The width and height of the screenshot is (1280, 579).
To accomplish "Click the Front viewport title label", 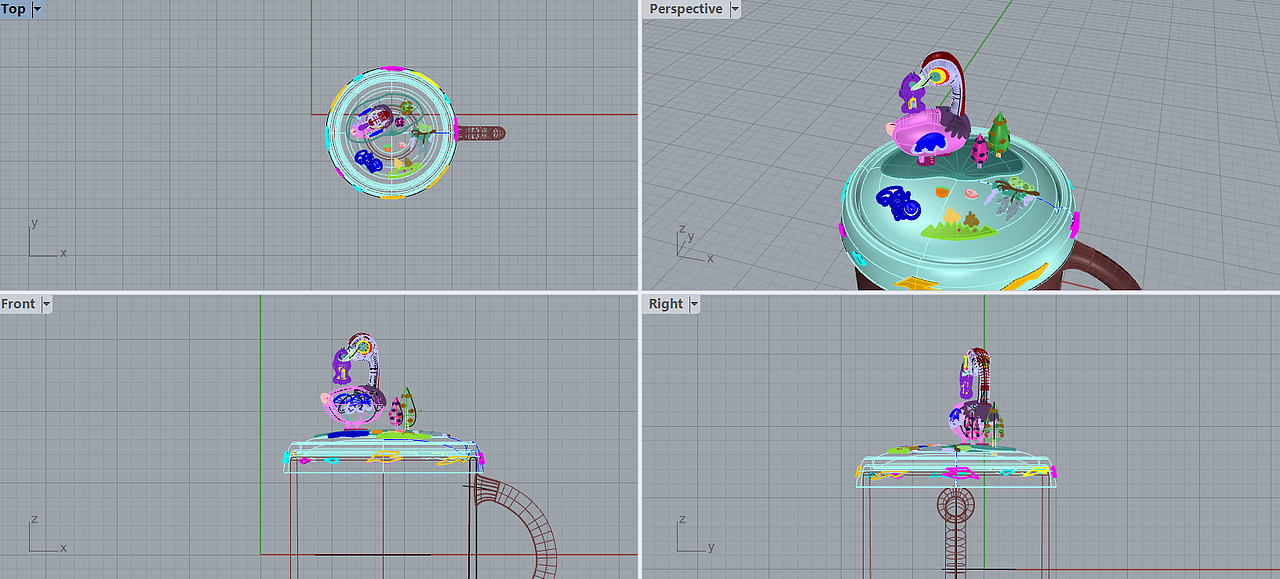I will (x=18, y=304).
